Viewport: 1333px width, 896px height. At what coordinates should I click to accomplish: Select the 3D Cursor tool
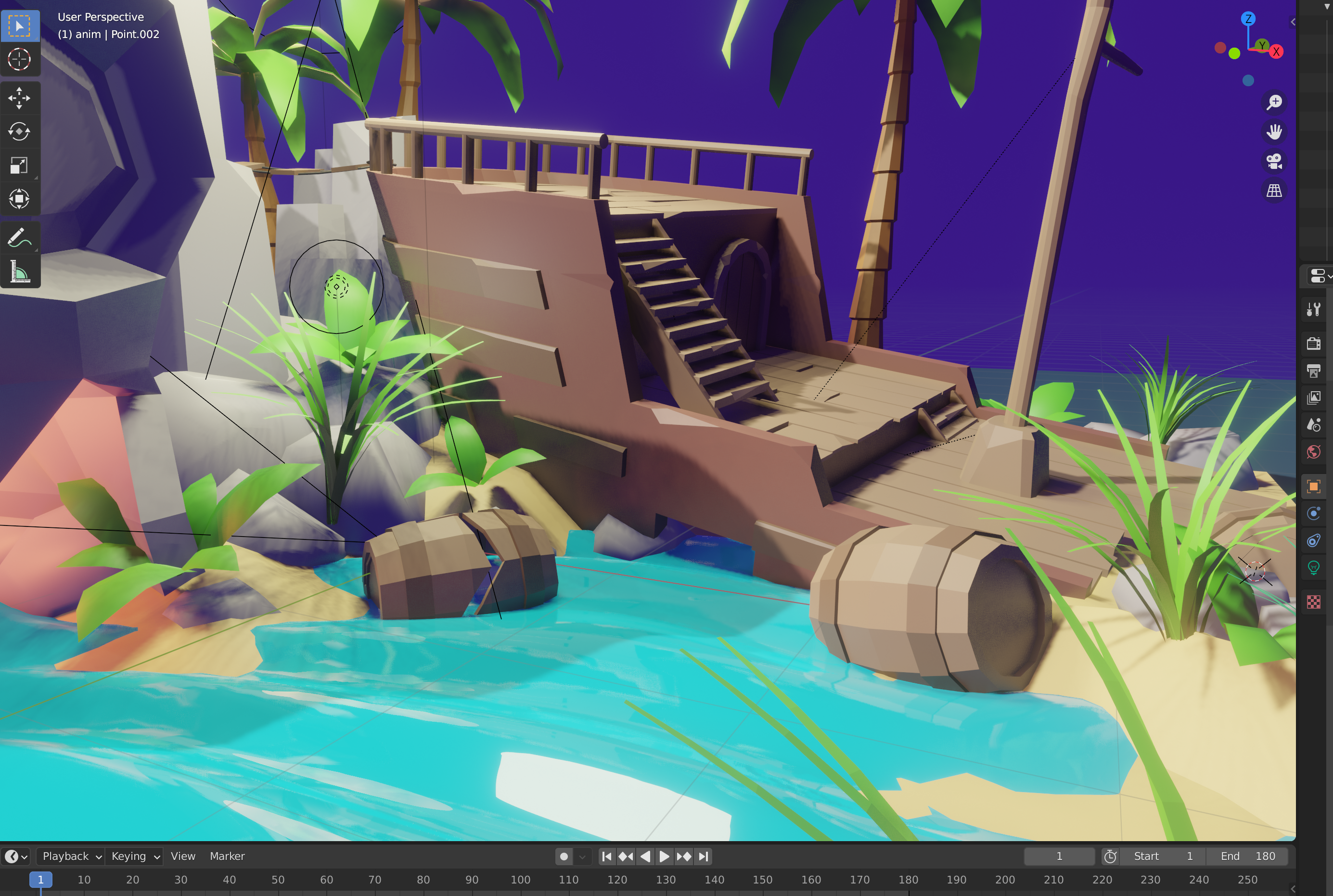pos(19,60)
